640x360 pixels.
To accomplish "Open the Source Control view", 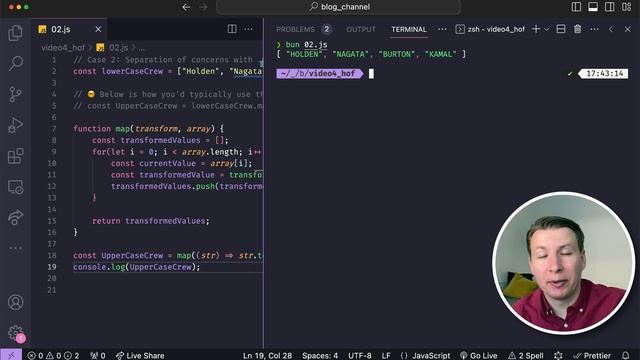I will 16,94.
